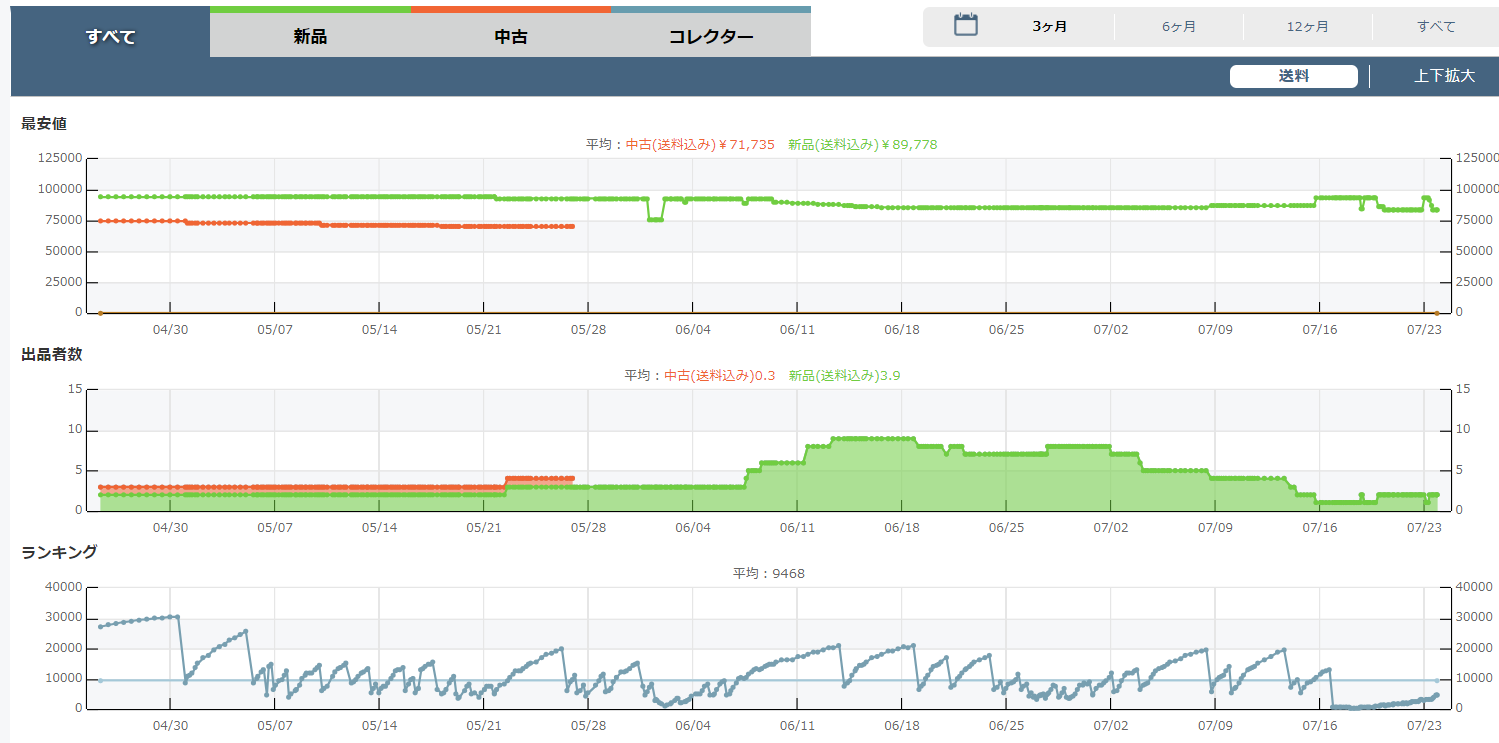Viewport: 1499px width, 743px height.
Task: Switch to the すべて tab
Action: click(x=110, y=37)
